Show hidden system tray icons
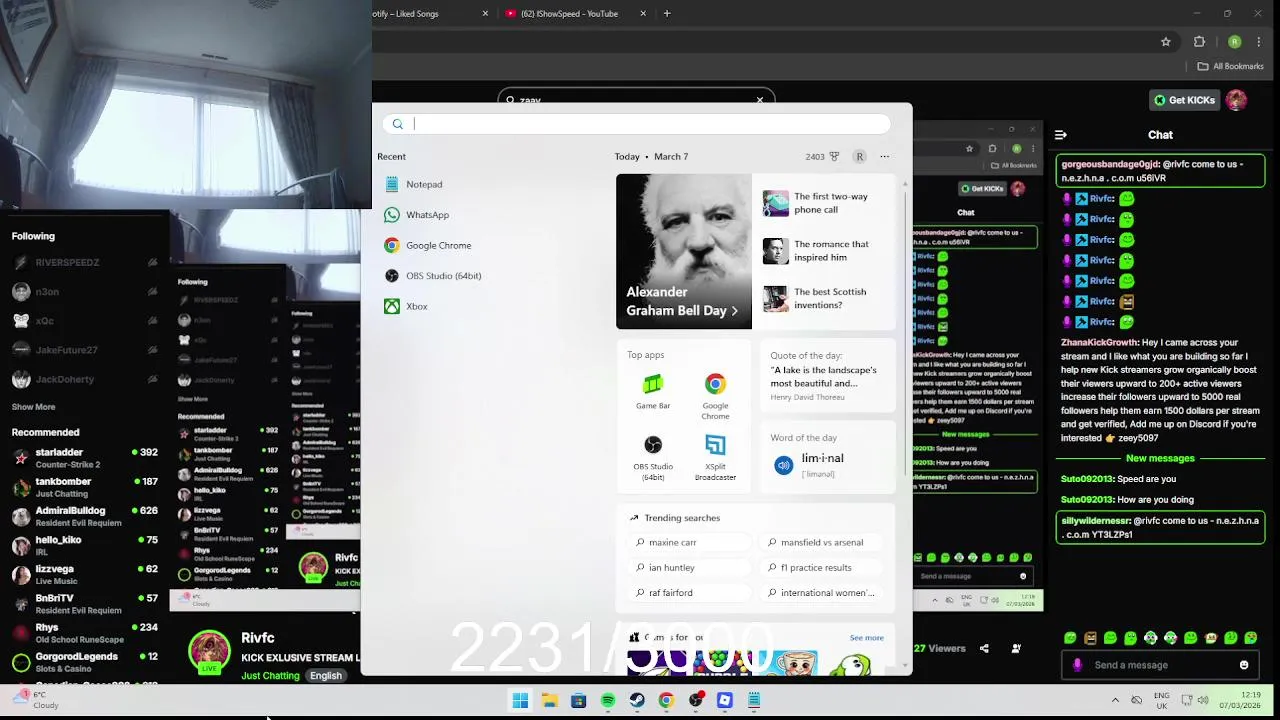This screenshot has width=1280, height=720. [1115, 700]
